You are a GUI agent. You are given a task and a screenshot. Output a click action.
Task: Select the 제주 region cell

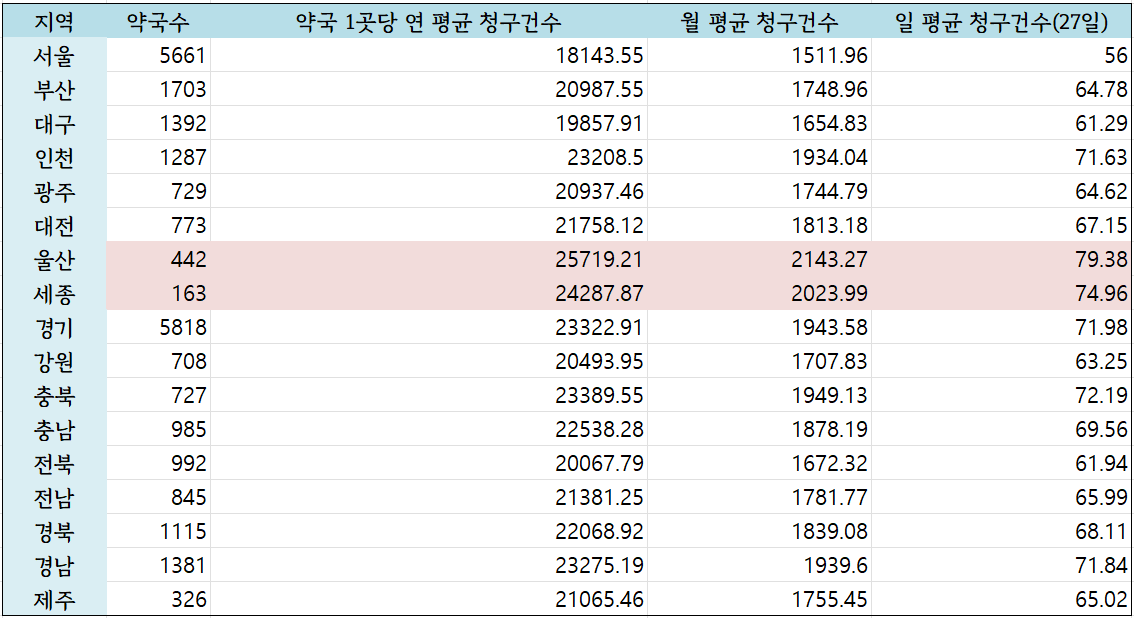[x=54, y=600]
